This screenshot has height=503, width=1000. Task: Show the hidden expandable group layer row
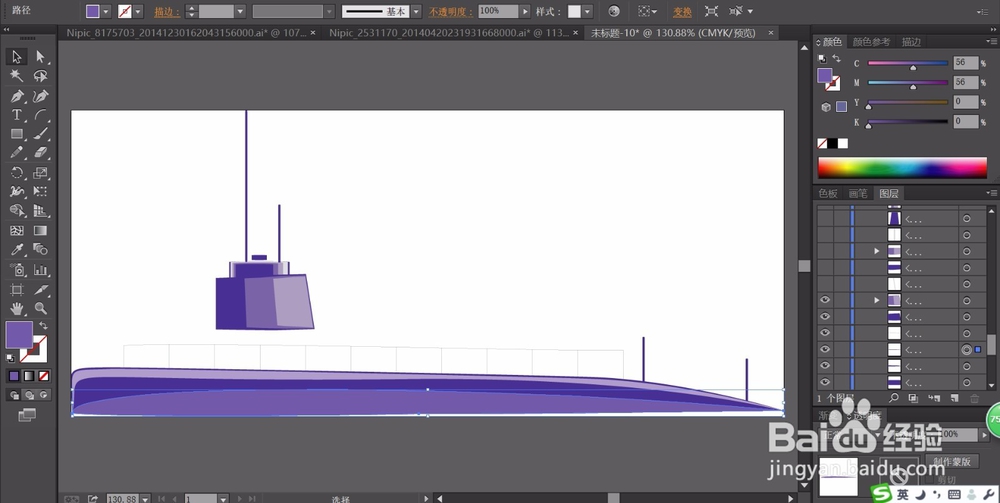(x=825, y=251)
